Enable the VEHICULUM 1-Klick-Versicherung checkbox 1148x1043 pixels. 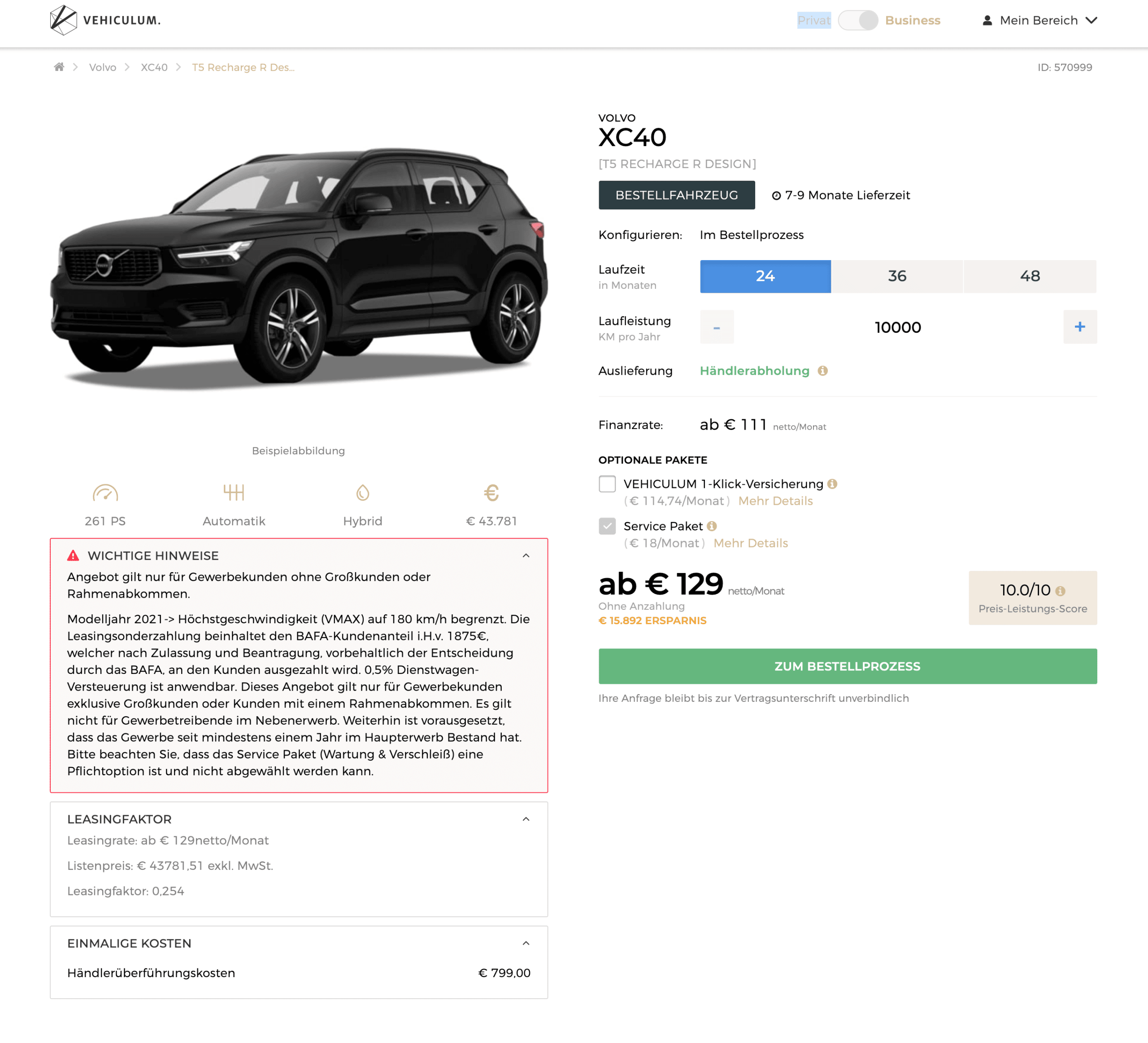(607, 484)
